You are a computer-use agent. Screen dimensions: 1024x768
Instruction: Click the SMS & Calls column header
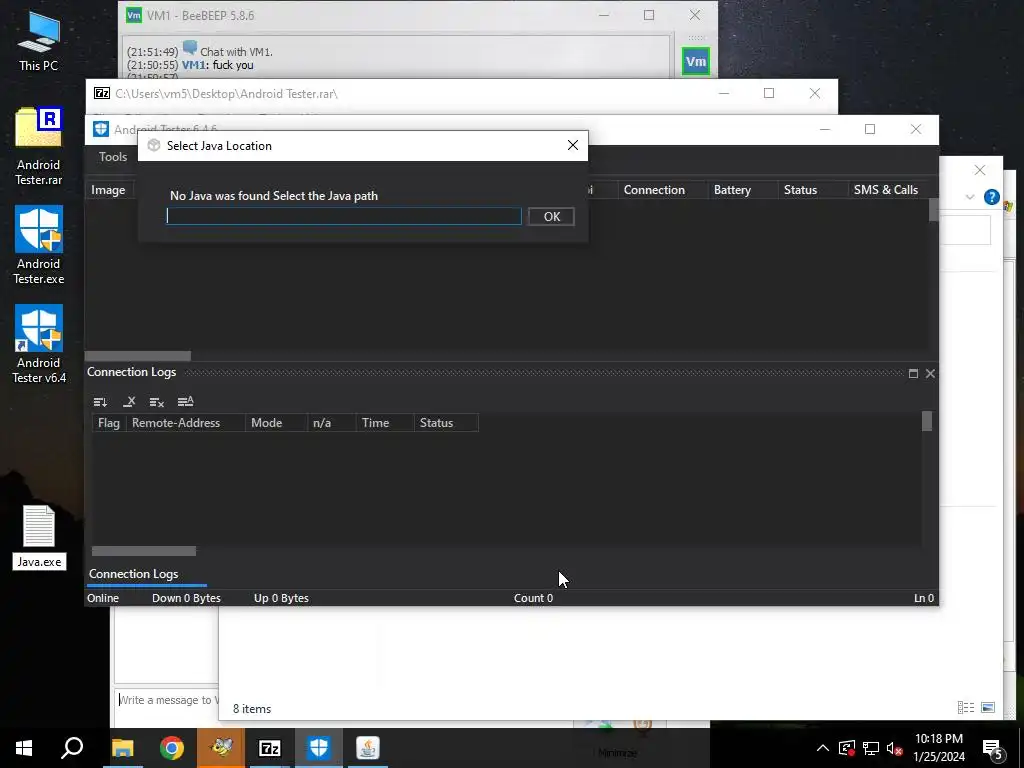[886, 190]
